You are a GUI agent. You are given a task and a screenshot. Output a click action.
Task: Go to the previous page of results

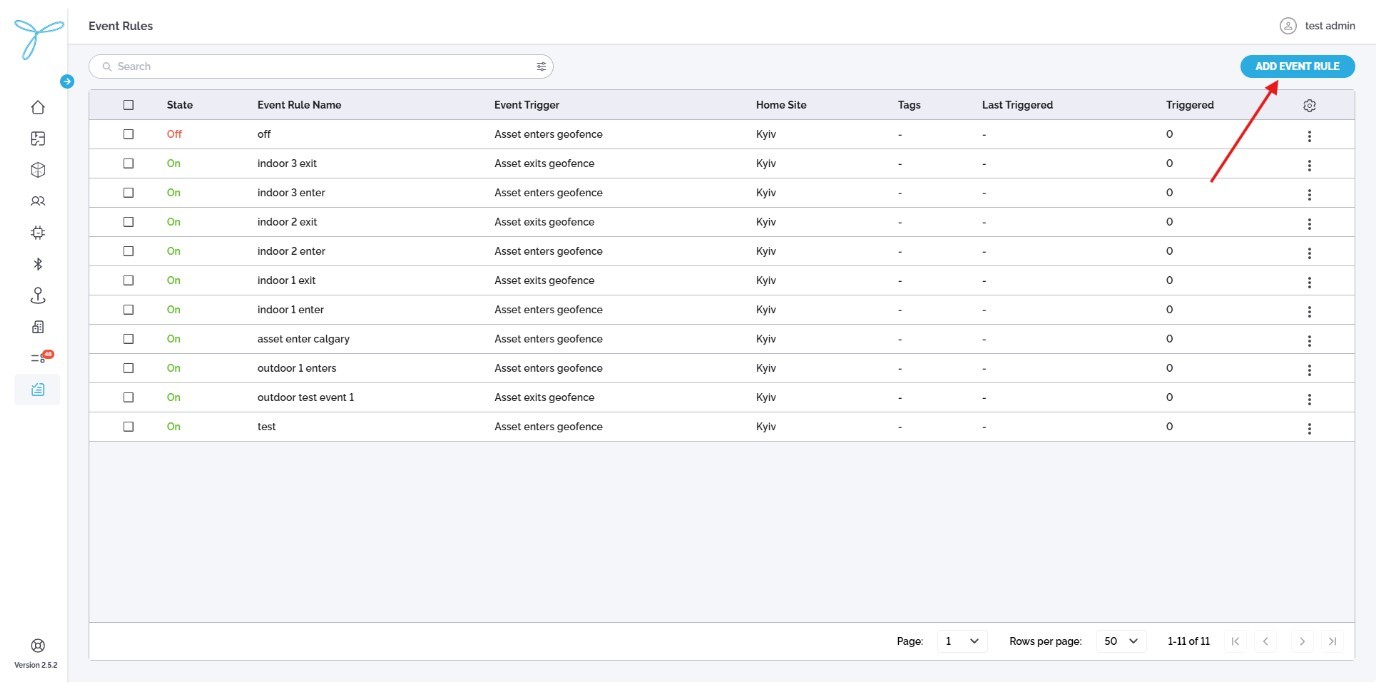1266,641
